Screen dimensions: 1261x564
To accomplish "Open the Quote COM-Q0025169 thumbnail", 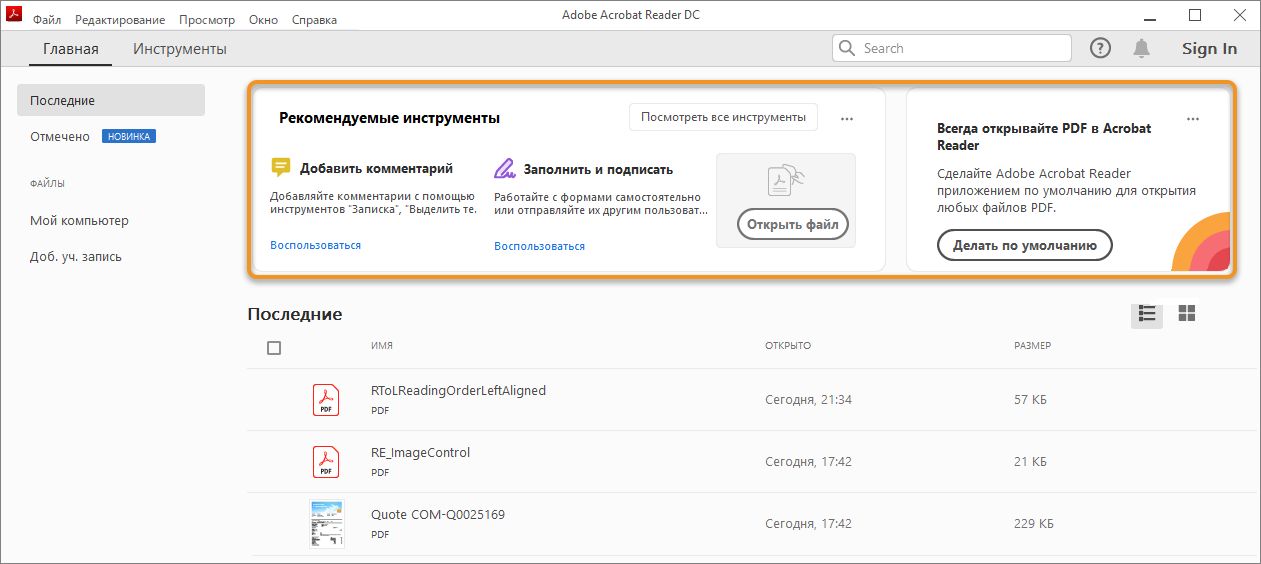I will click(326, 523).
